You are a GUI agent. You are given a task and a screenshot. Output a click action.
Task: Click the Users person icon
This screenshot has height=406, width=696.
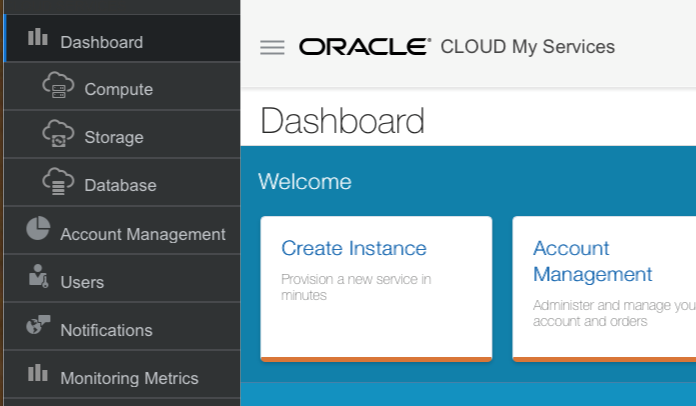point(38,276)
